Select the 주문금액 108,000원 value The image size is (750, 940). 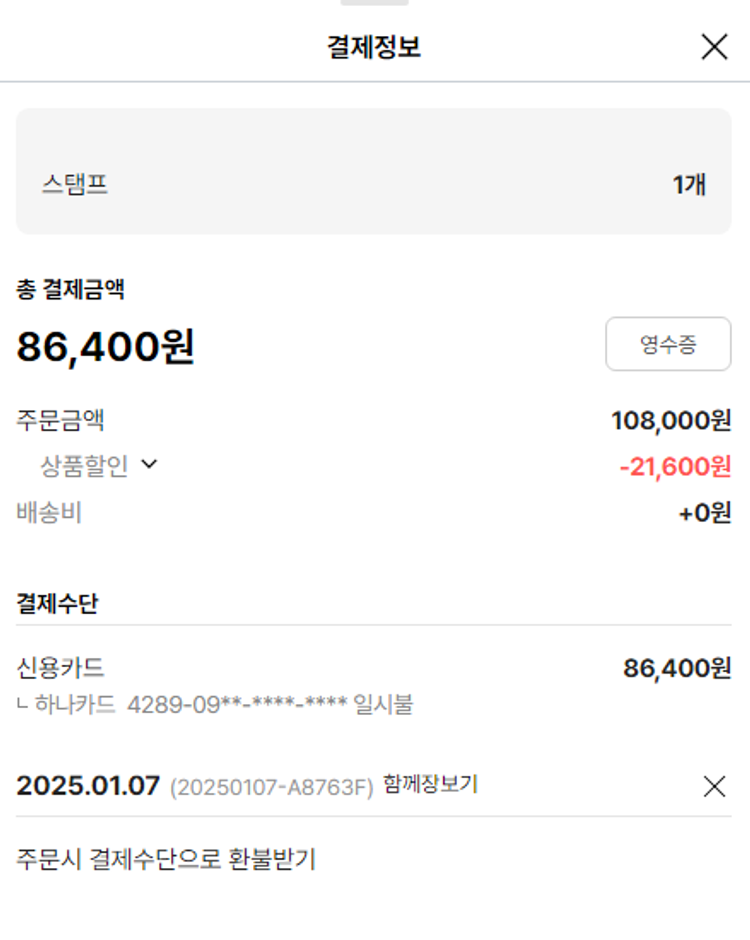[671, 421]
